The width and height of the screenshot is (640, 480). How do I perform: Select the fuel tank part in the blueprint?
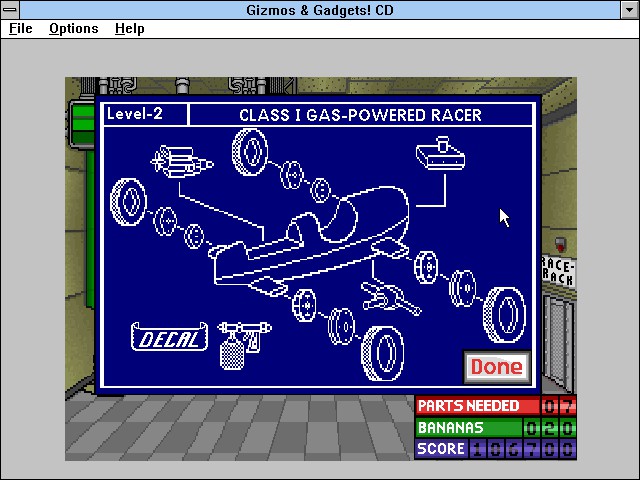click(440, 153)
